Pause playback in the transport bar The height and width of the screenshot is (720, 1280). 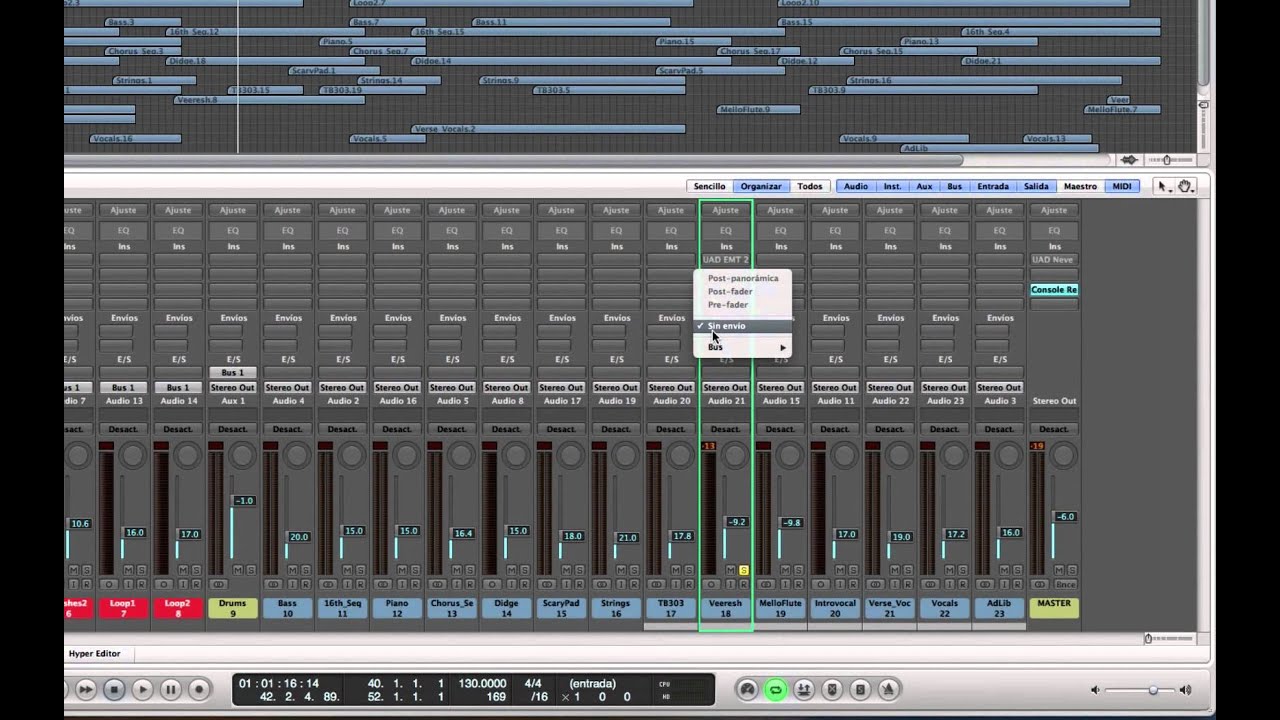171,689
